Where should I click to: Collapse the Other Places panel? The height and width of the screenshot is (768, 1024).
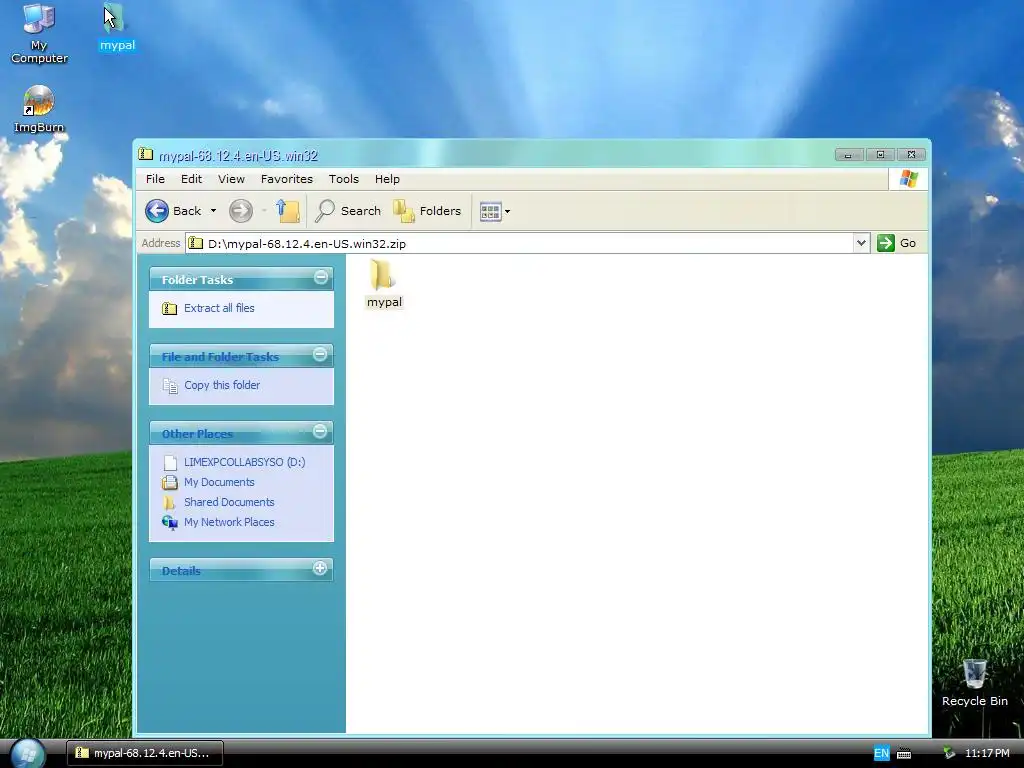(320, 432)
